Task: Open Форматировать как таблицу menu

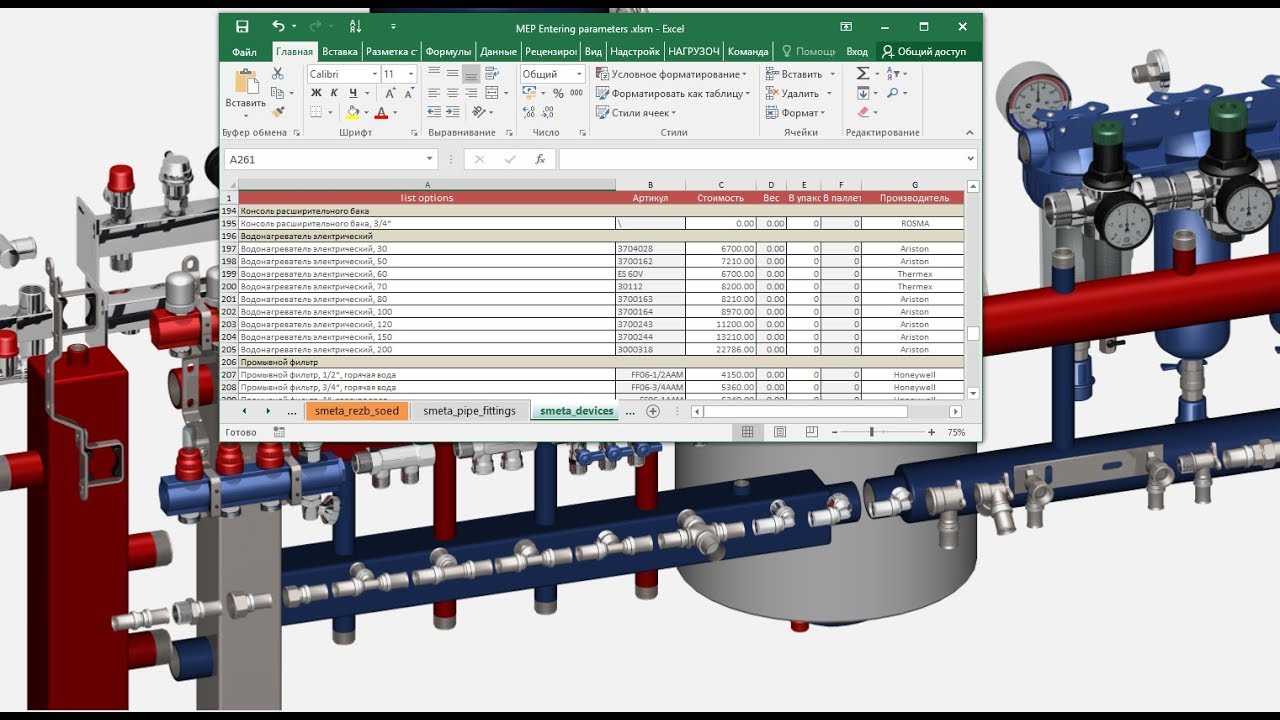Action: point(672,93)
